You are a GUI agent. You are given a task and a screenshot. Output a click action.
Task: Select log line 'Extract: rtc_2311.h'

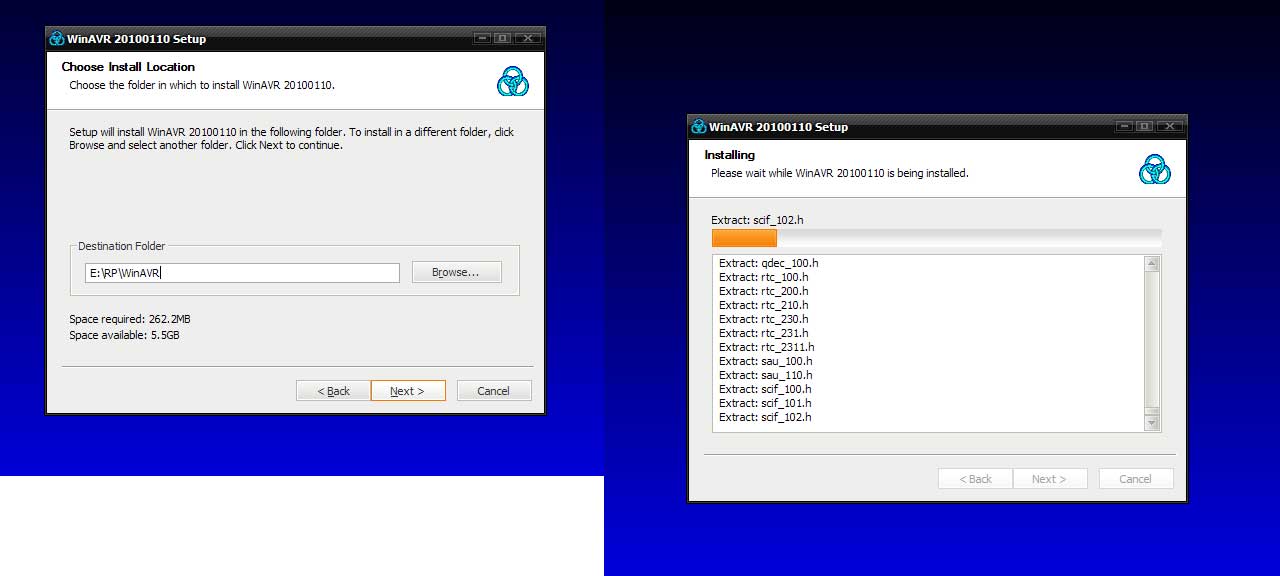tap(767, 347)
